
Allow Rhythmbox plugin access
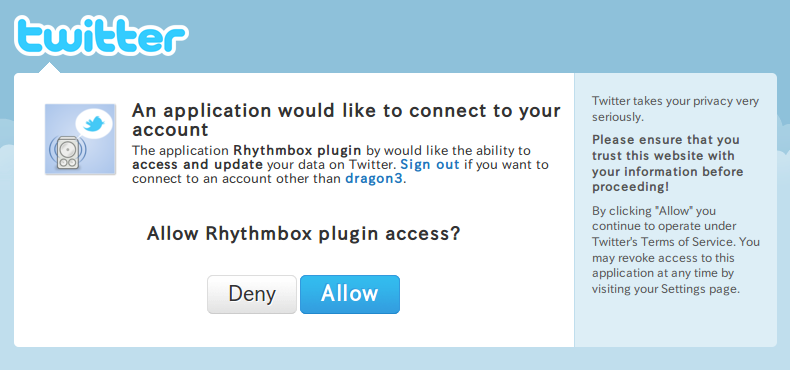350,294
